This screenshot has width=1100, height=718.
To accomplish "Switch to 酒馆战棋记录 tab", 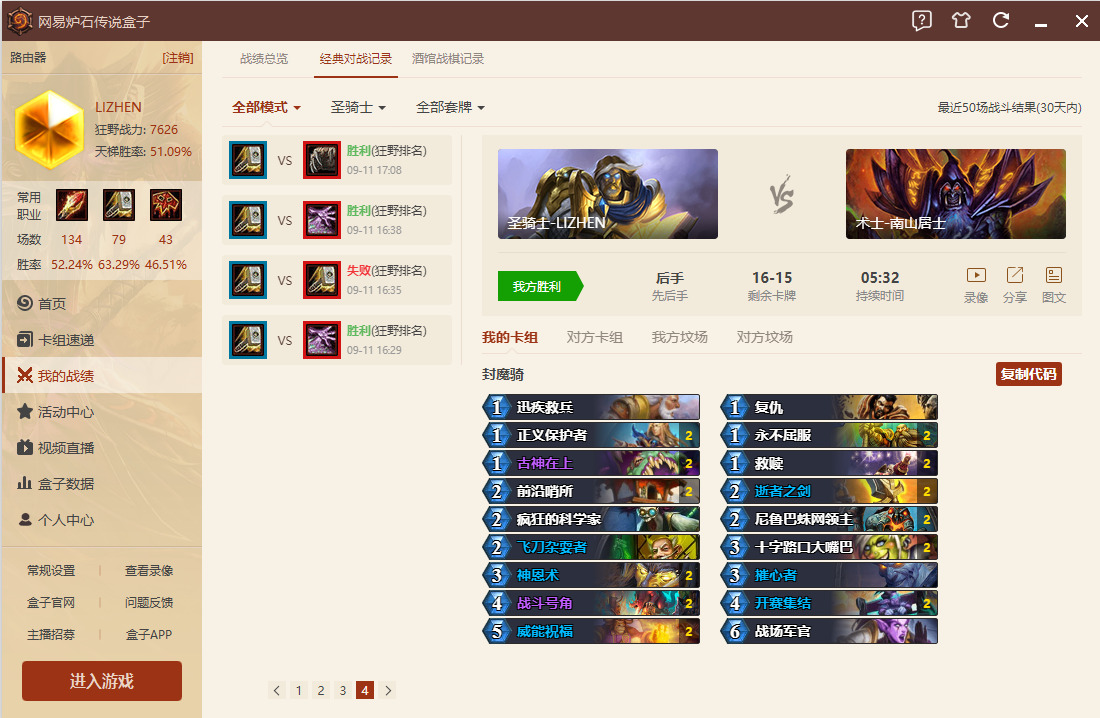I will pos(448,59).
